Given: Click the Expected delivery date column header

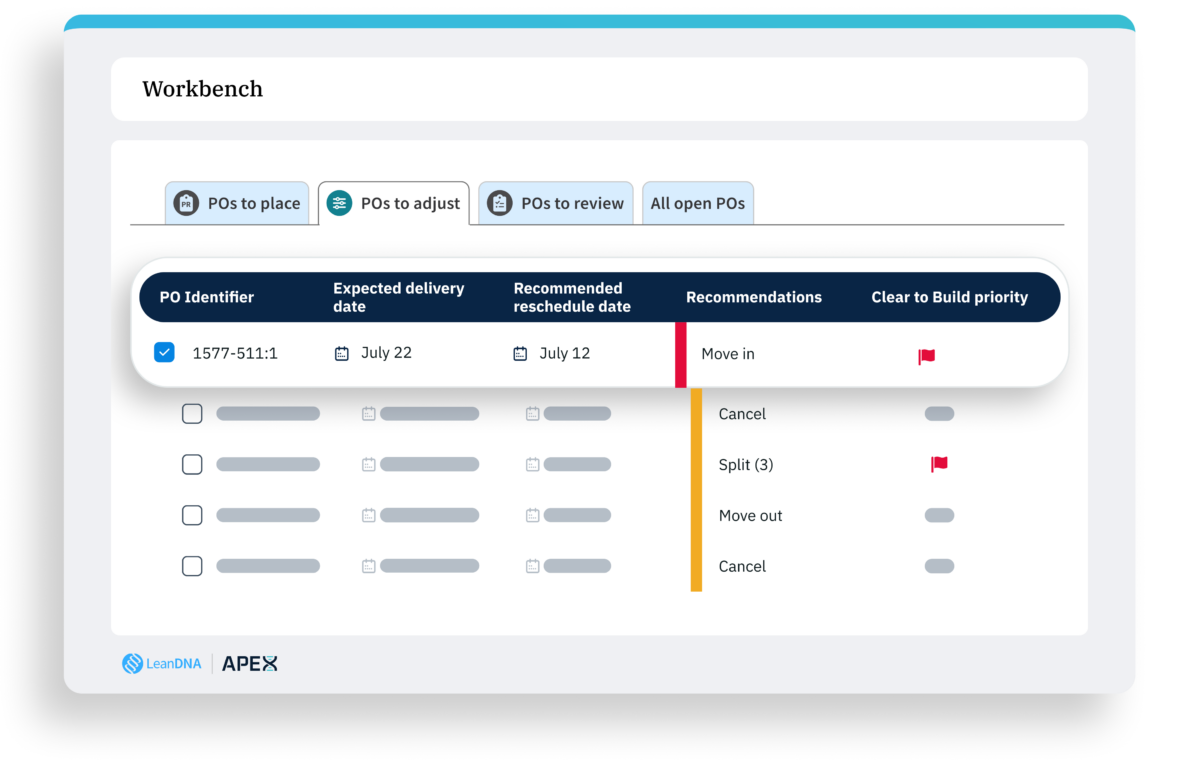Looking at the screenshot, I should pyautogui.click(x=399, y=297).
